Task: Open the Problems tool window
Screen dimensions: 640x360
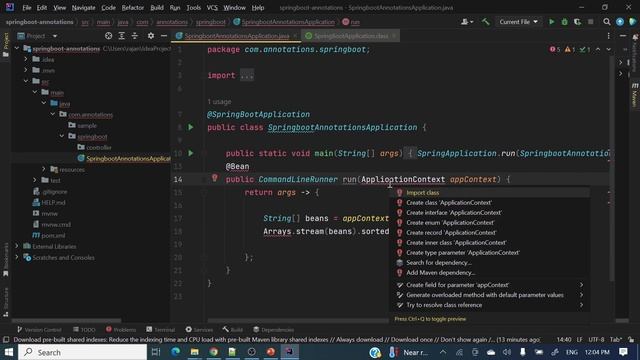Action: (x=121, y=329)
